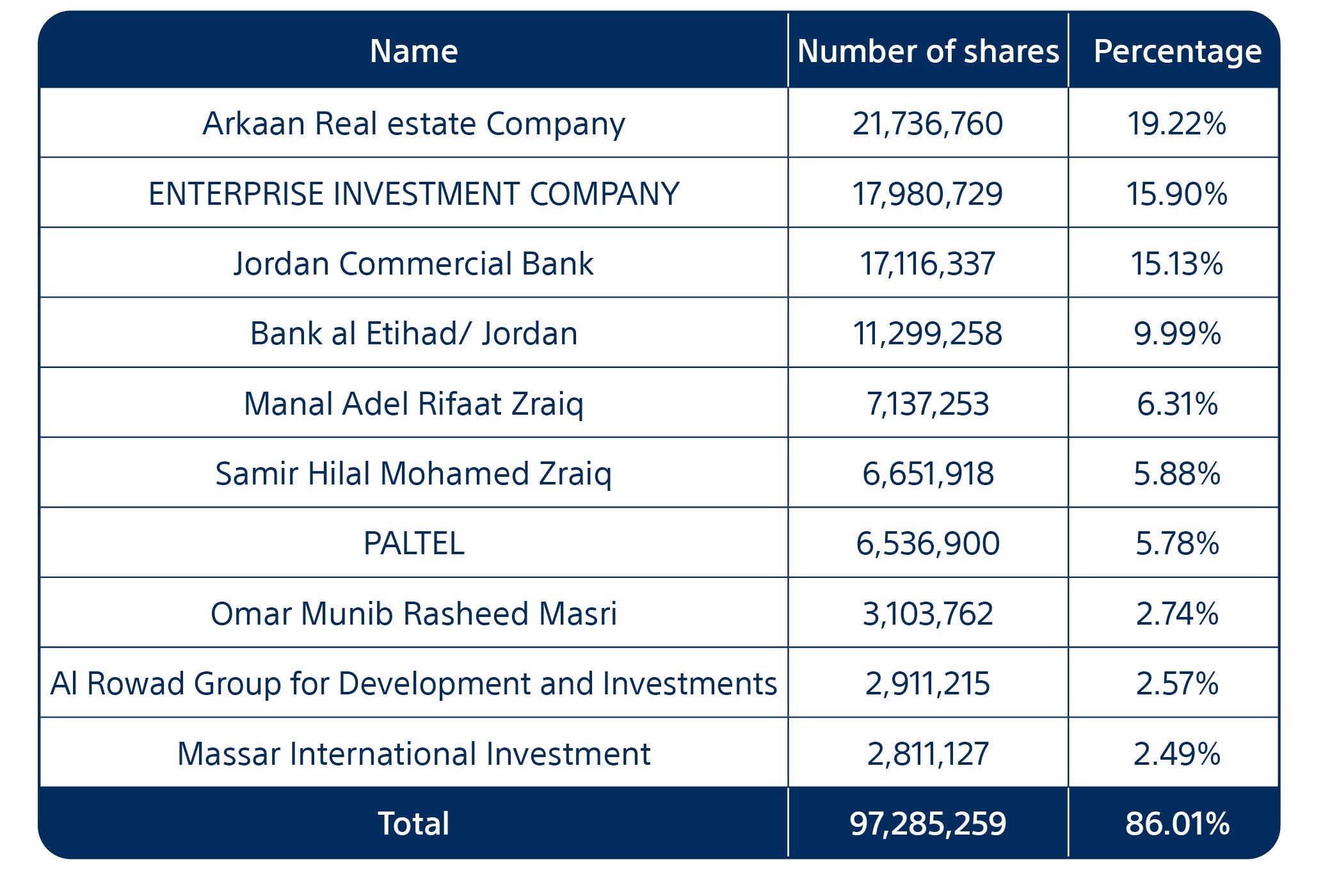Click the Percentage column header
This screenshot has height=896, width=1323.
click(x=1177, y=52)
